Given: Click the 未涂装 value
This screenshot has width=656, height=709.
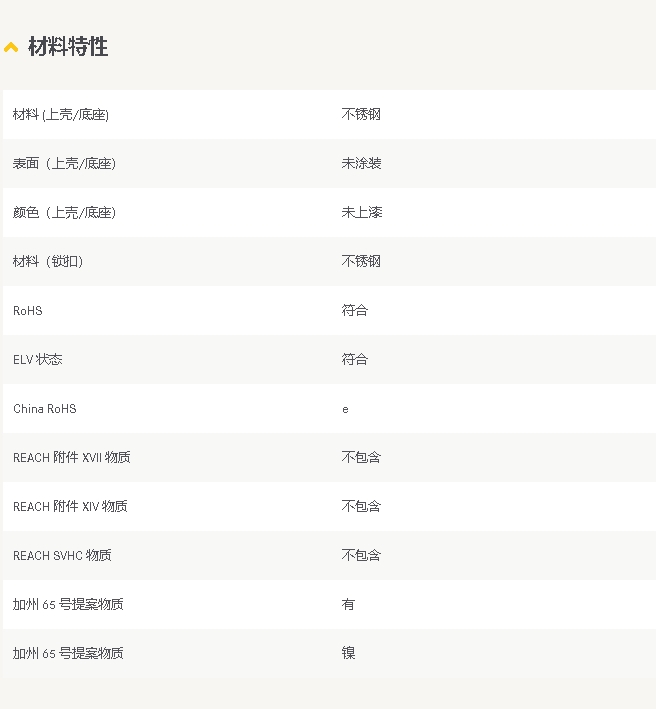Looking at the screenshot, I should coord(361,164).
